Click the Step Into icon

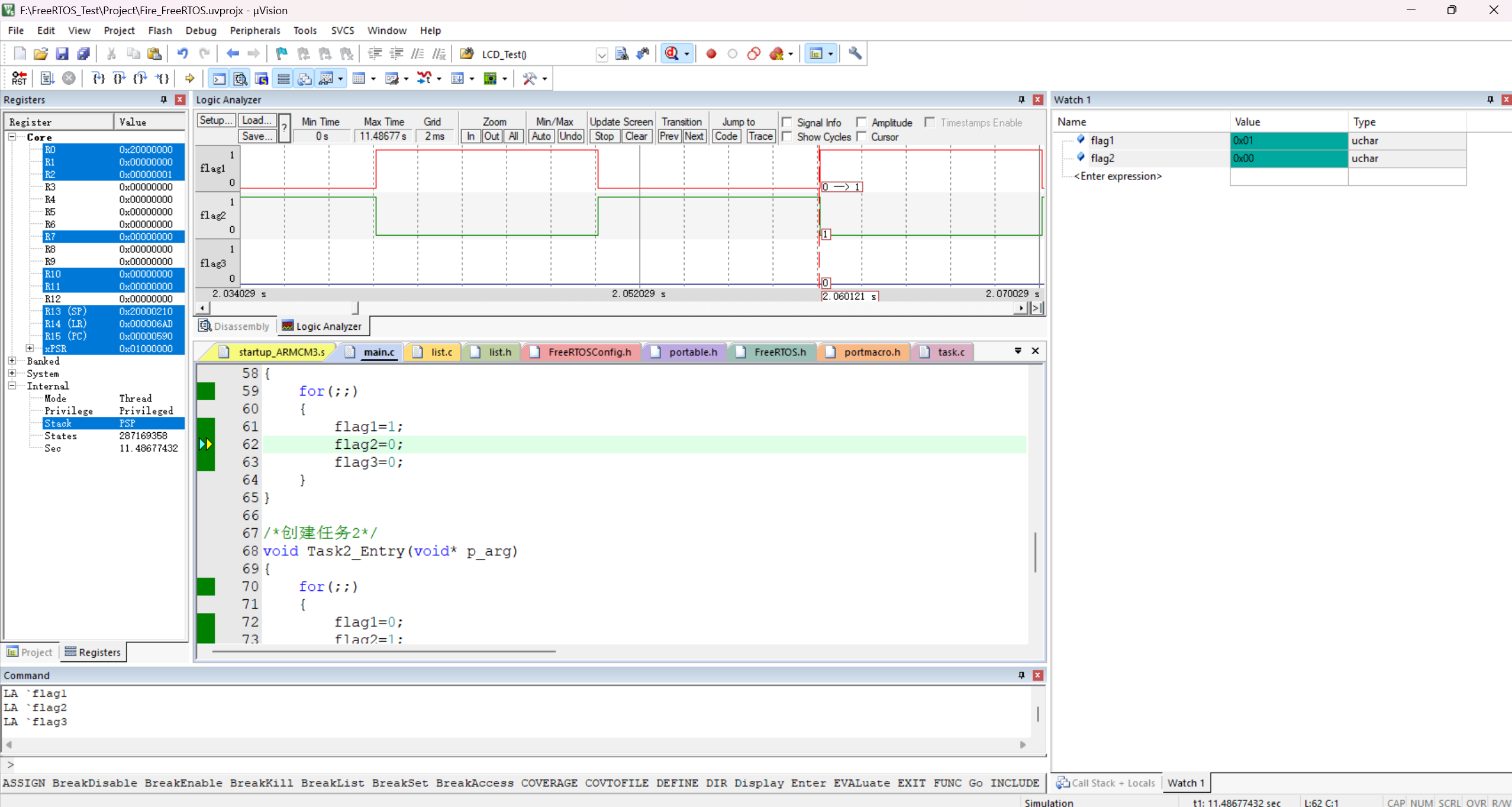click(98, 78)
